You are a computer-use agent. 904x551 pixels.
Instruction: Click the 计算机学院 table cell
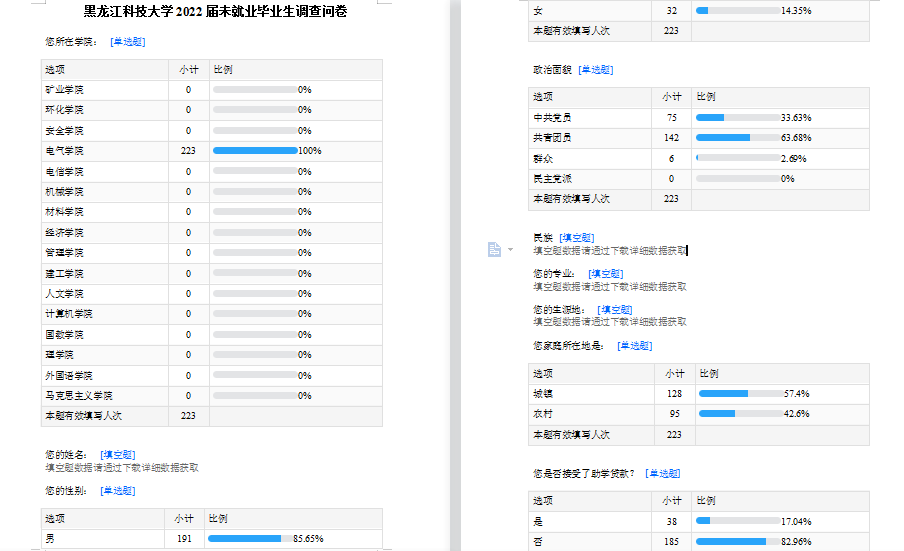tap(68, 314)
